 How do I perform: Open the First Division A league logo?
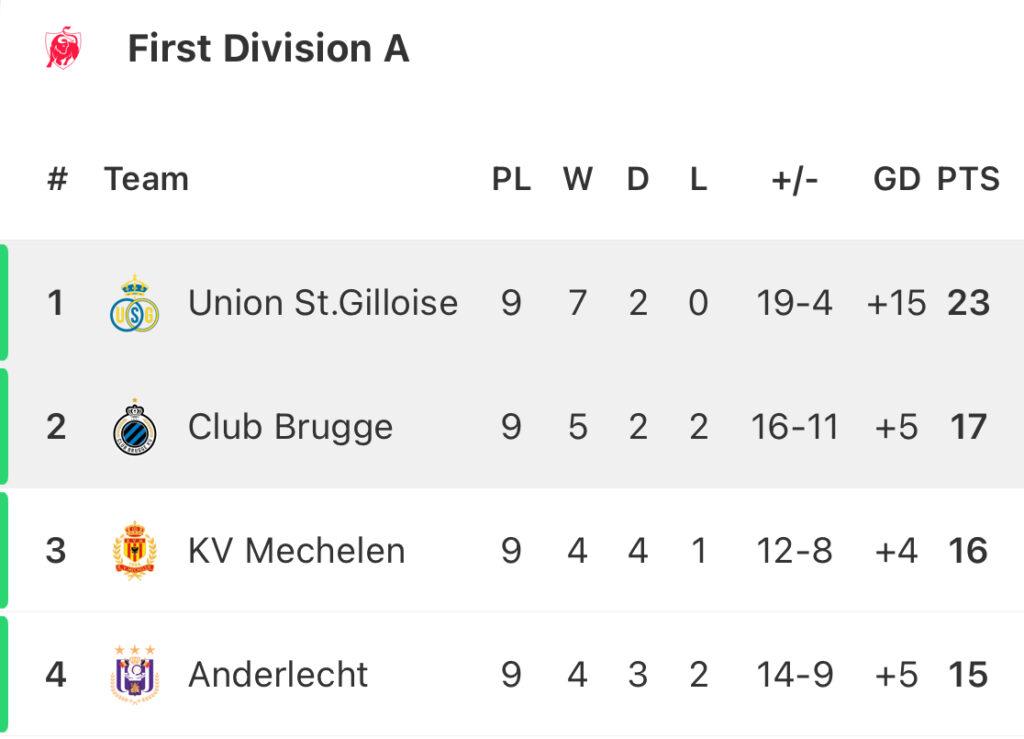click(x=63, y=48)
